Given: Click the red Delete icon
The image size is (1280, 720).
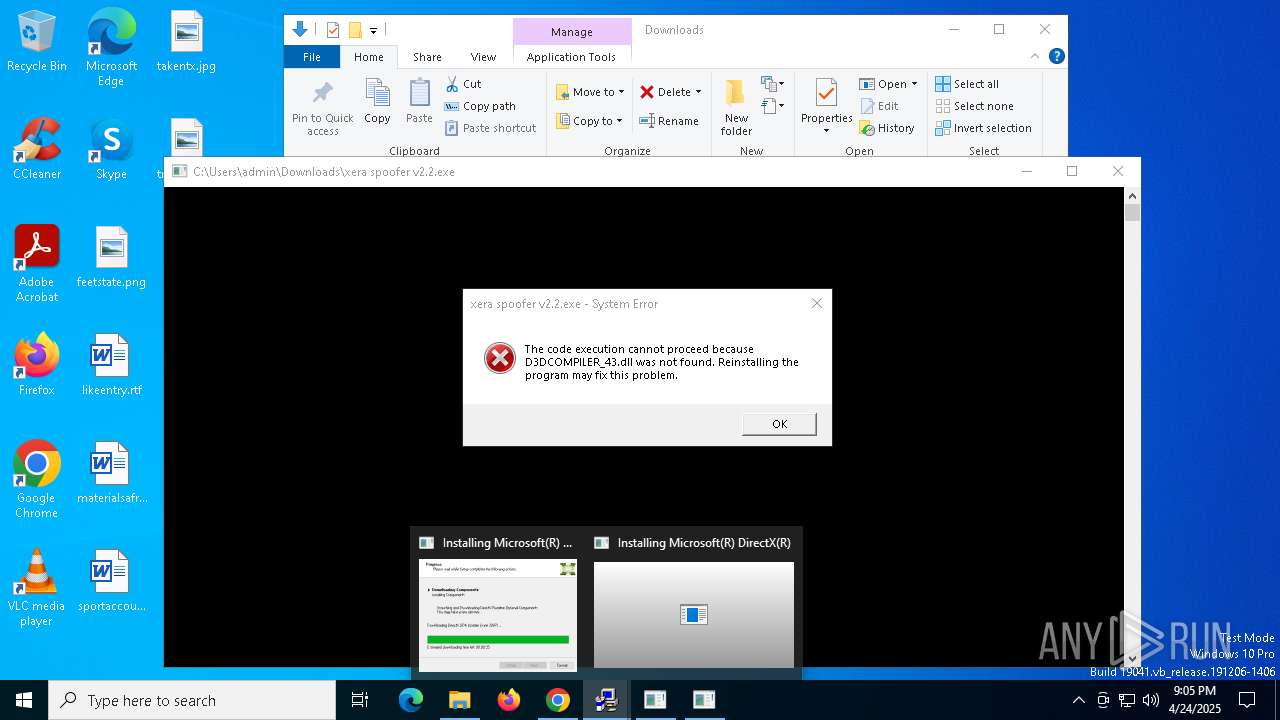Looking at the screenshot, I should pyautogui.click(x=647, y=92).
